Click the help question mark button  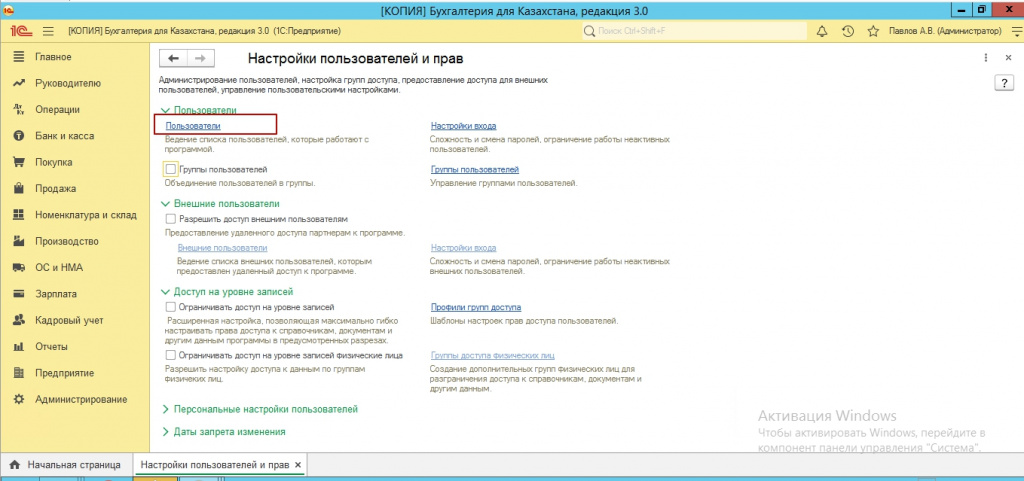pyautogui.click(x=1002, y=83)
